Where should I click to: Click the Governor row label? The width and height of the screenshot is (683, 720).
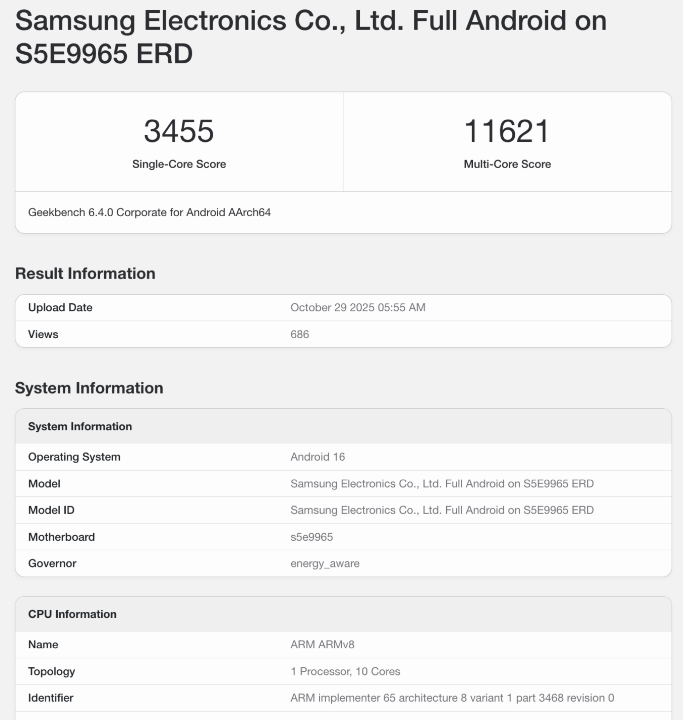[52, 563]
